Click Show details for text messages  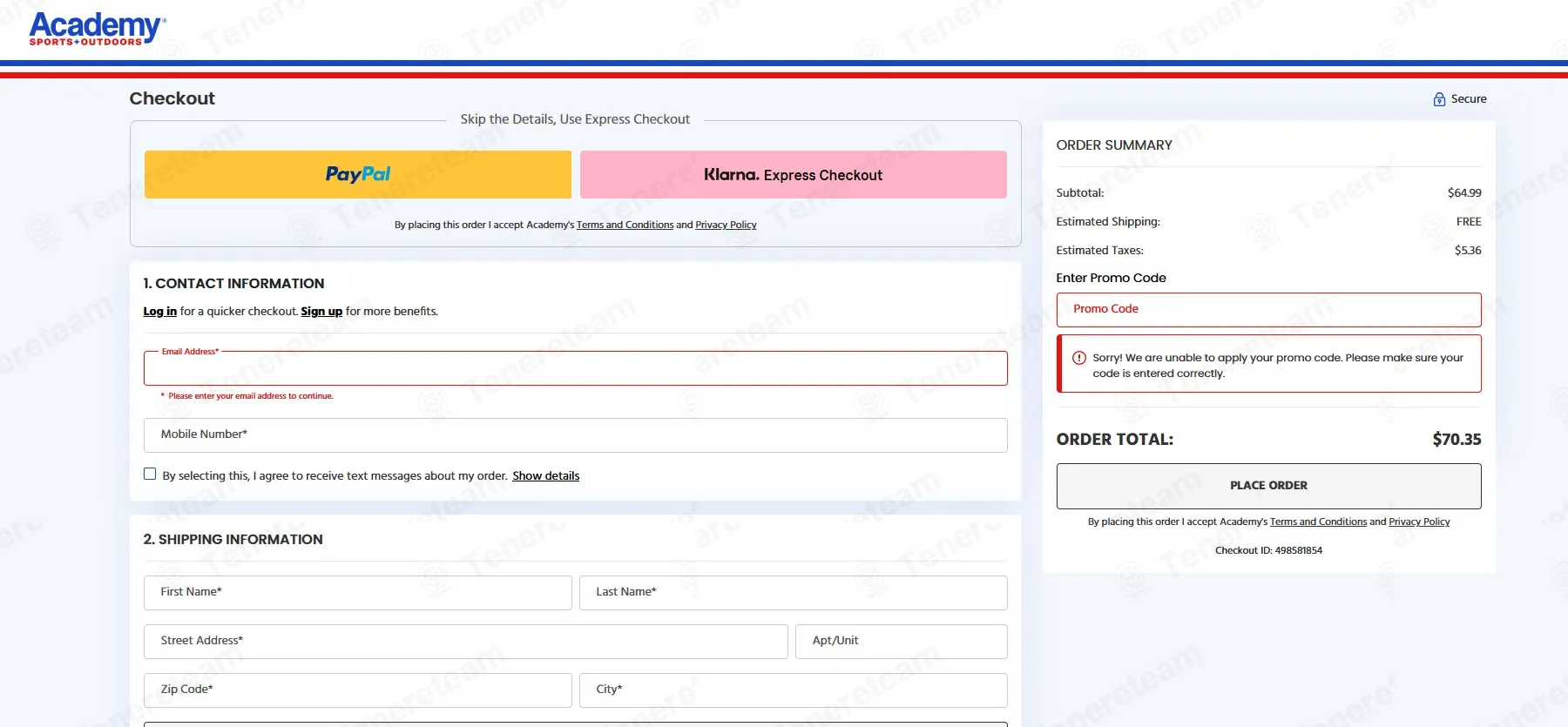(x=545, y=476)
